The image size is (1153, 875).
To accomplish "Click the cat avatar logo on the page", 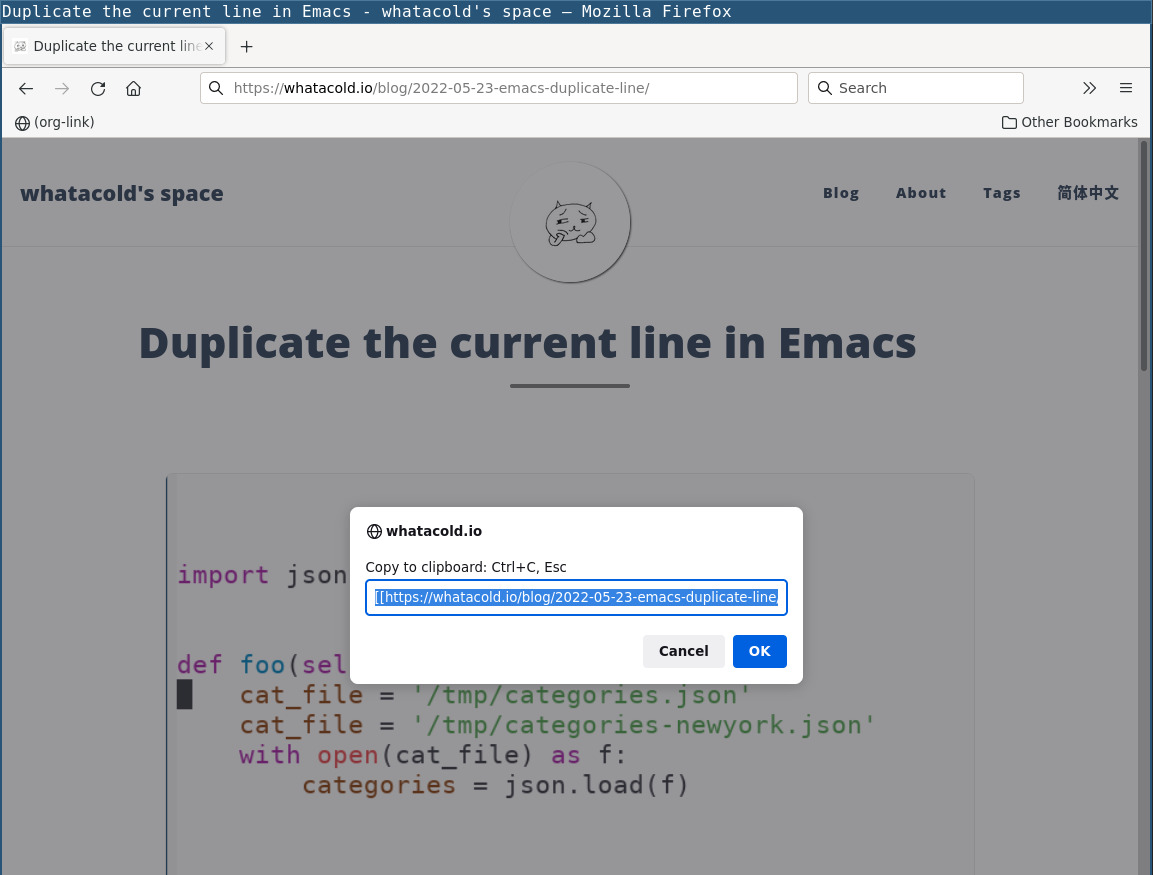I will (x=570, y=222).
